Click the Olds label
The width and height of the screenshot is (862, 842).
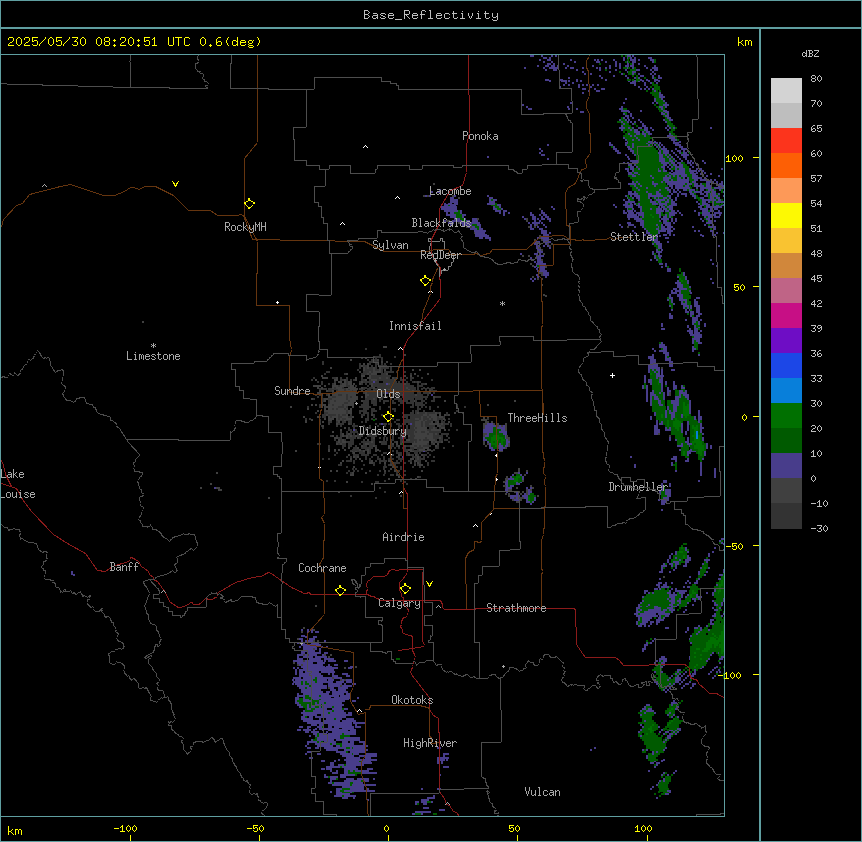tap(388, 394)
